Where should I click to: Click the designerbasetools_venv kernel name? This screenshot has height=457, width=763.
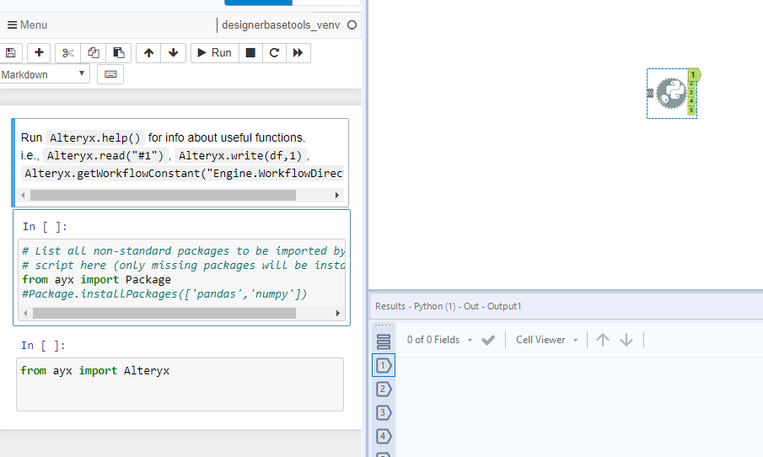tap(281, 25)
